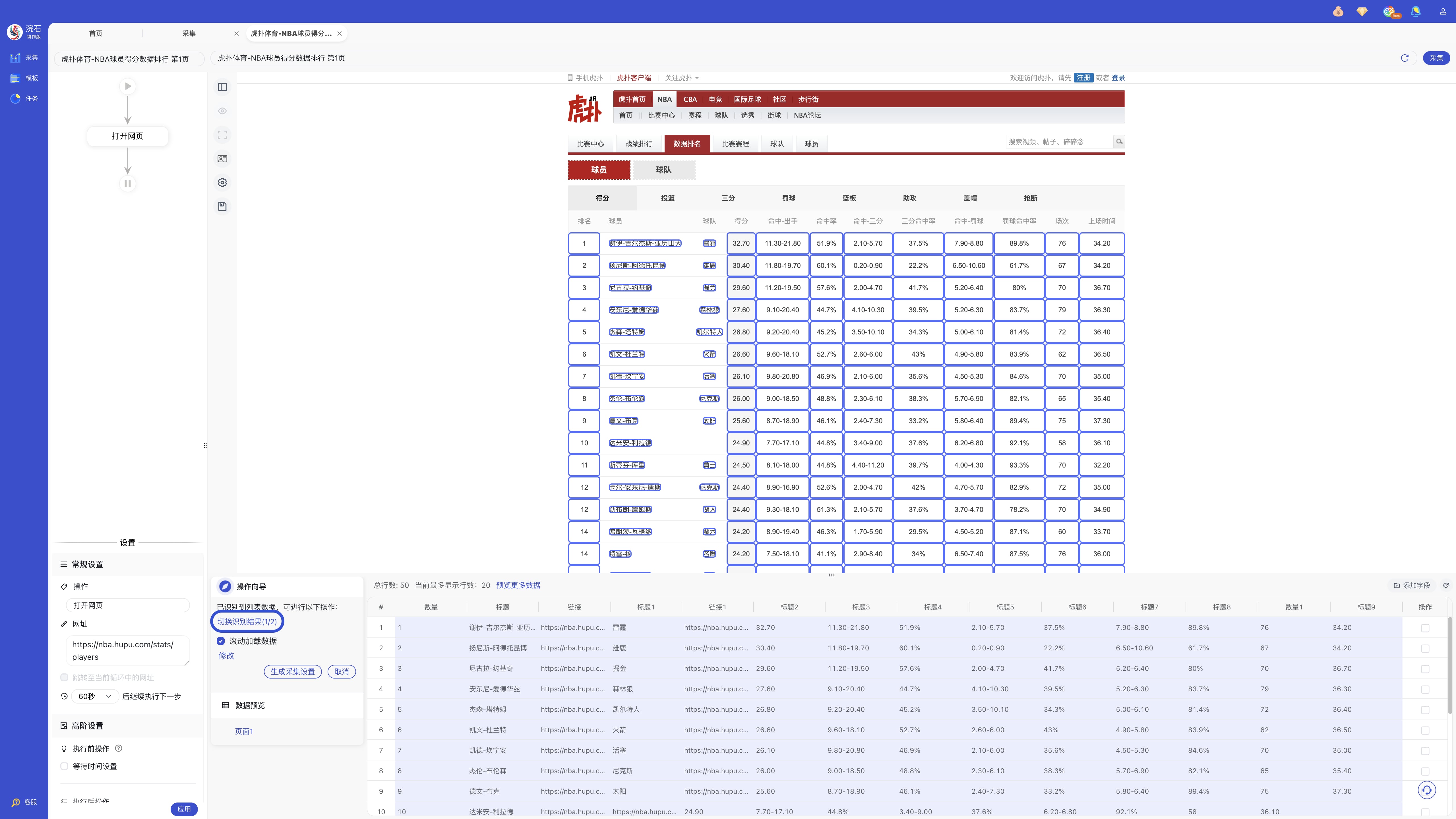1456x819 pixels.
Task: Check the operation checkbox for row 1
Action: click(x=1425, y=628)
